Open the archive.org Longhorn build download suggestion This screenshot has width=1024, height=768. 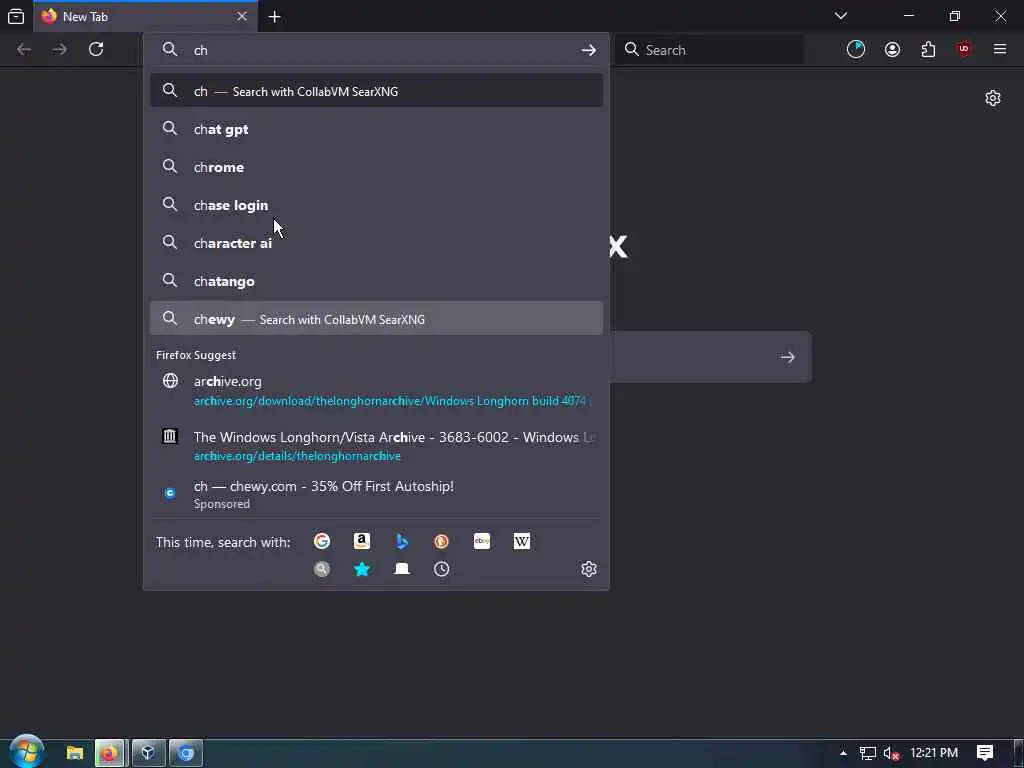[x=376, y=391]
